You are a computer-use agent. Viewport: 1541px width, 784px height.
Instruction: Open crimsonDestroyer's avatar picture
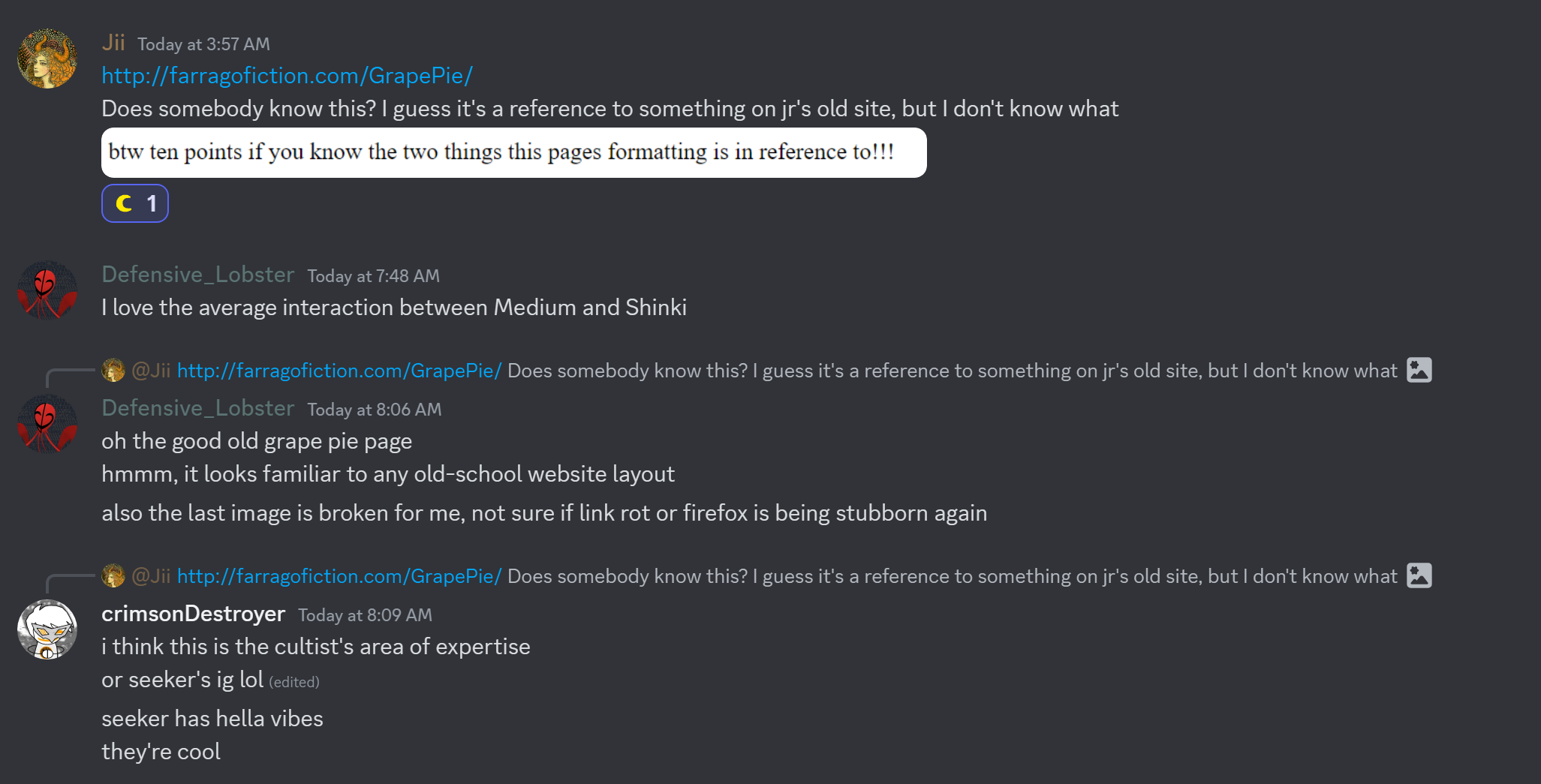[x=47, y=629]
